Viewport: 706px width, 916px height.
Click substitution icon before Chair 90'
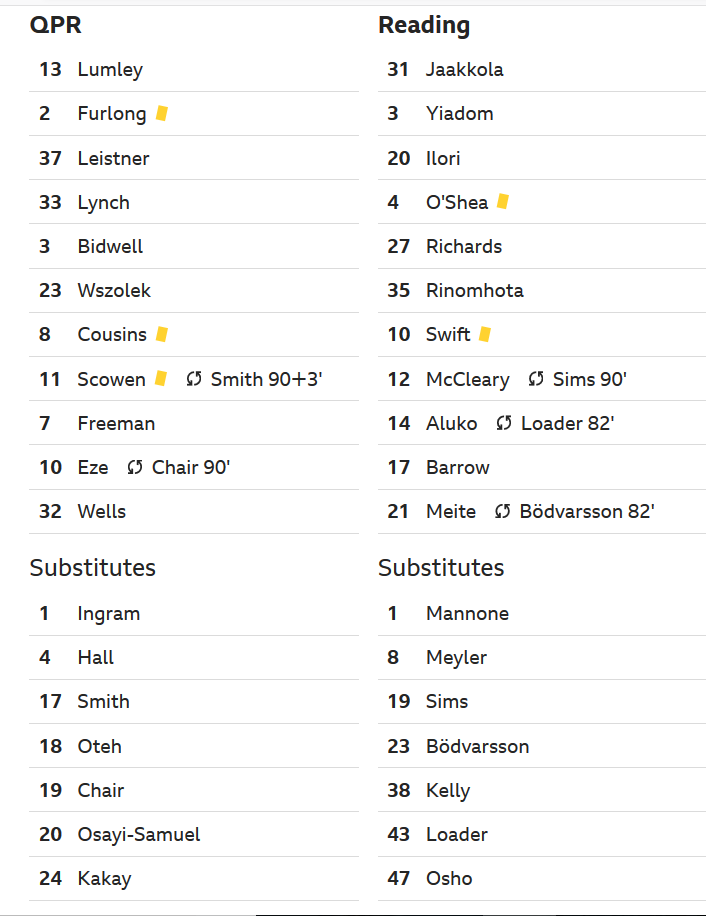tap(135, 467)
